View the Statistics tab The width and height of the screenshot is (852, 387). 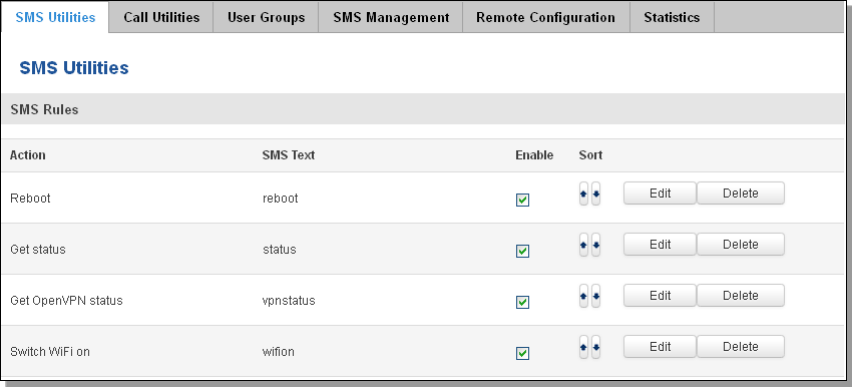click(672, 17)
